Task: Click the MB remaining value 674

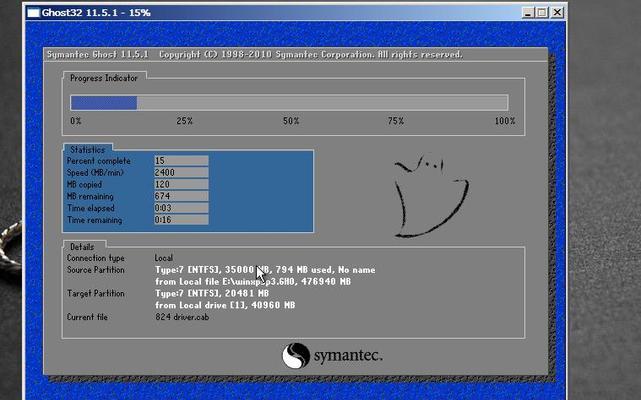Action: click(181, 196)
